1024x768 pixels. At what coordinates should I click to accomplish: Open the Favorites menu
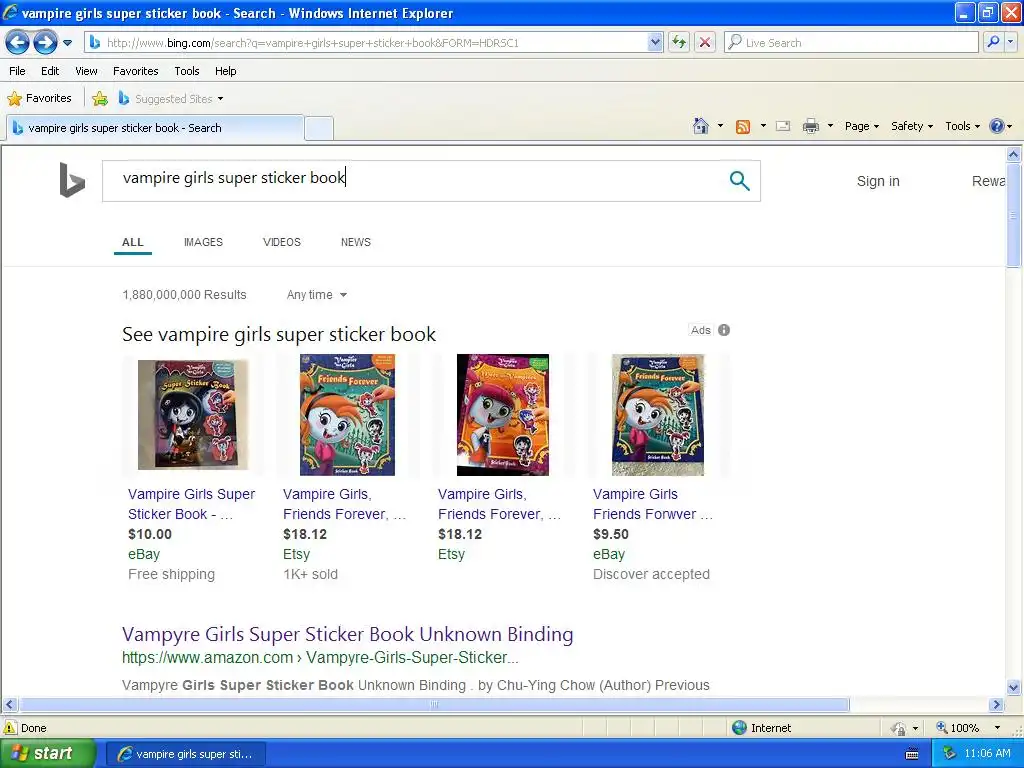click(136, 71)
